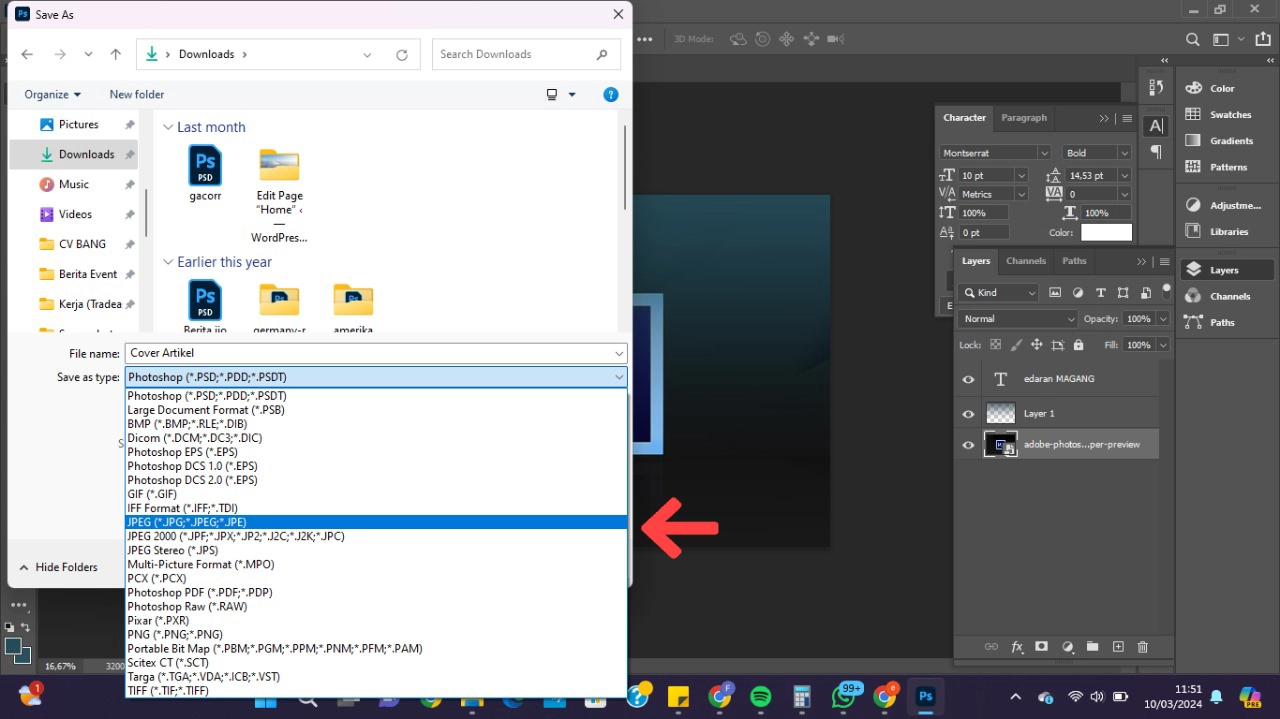The width and height of the screenshot is (1280, 719).
Task: Lock transparent pixels icon
Action: point(995,345)
